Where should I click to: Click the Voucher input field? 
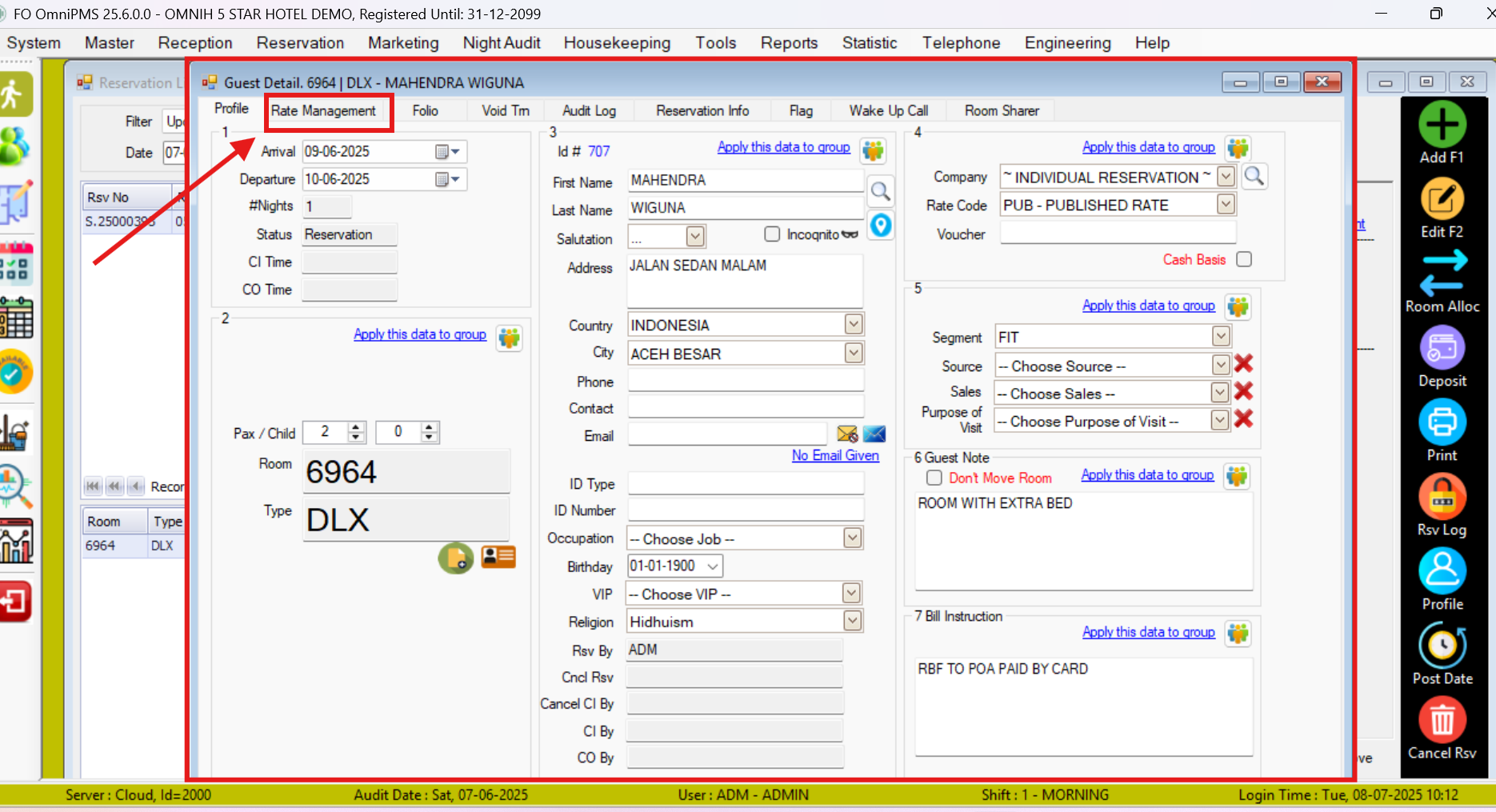(x=1118, y=233)
